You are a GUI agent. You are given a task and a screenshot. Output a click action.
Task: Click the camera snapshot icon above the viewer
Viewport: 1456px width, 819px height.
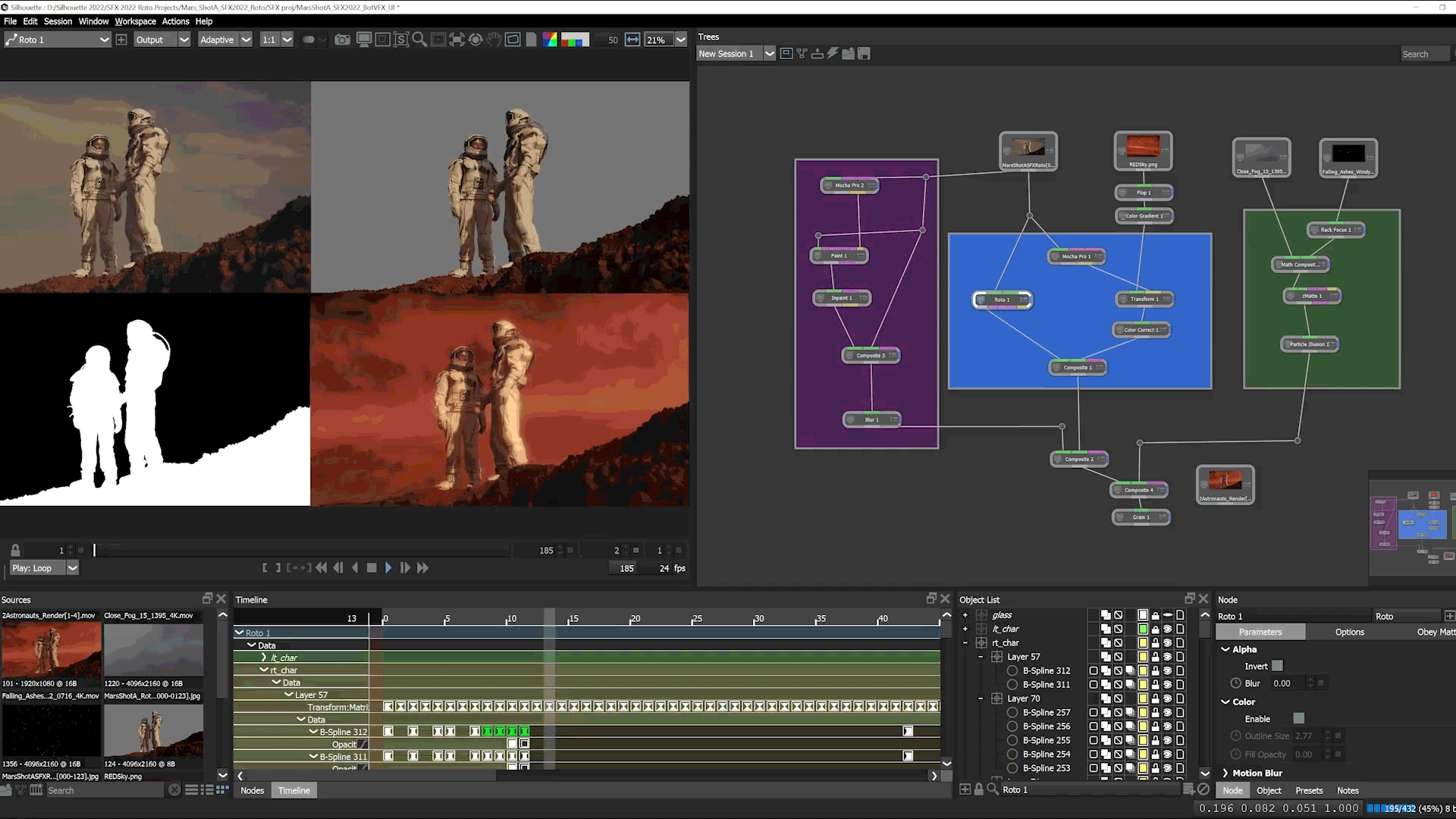click(x=342, y=39)
